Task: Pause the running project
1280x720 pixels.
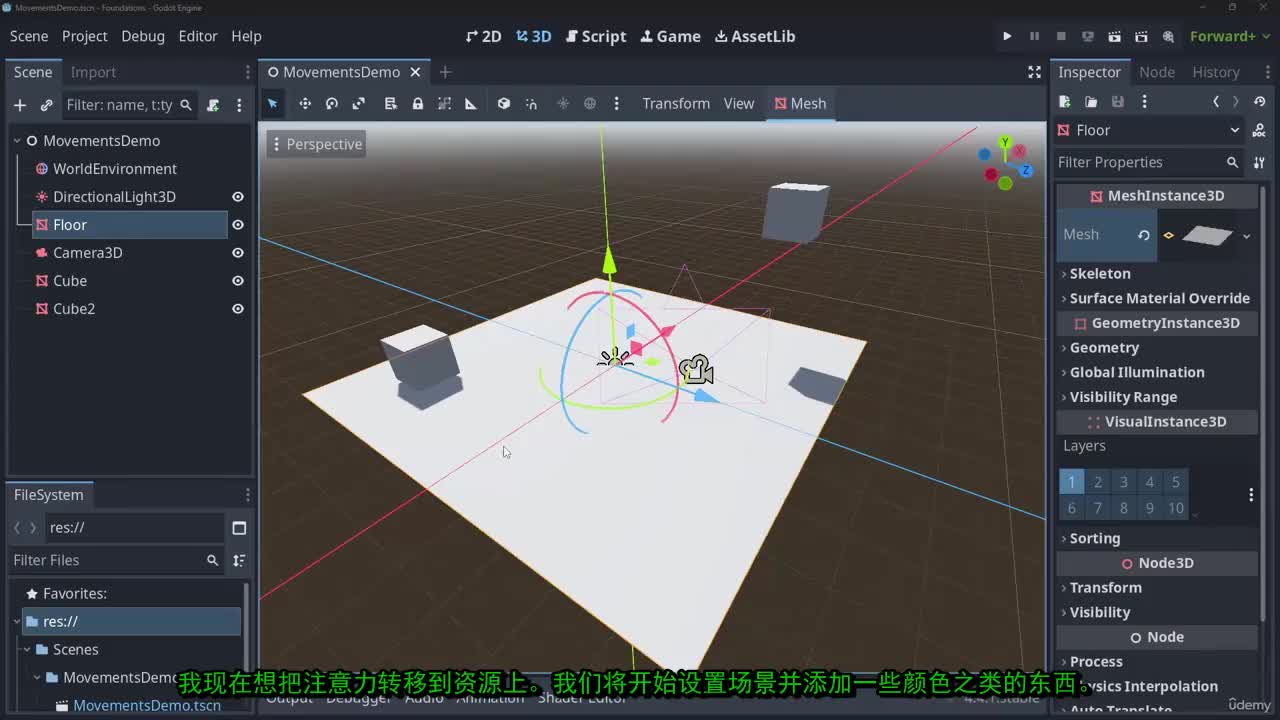Action: (1034, 36)
